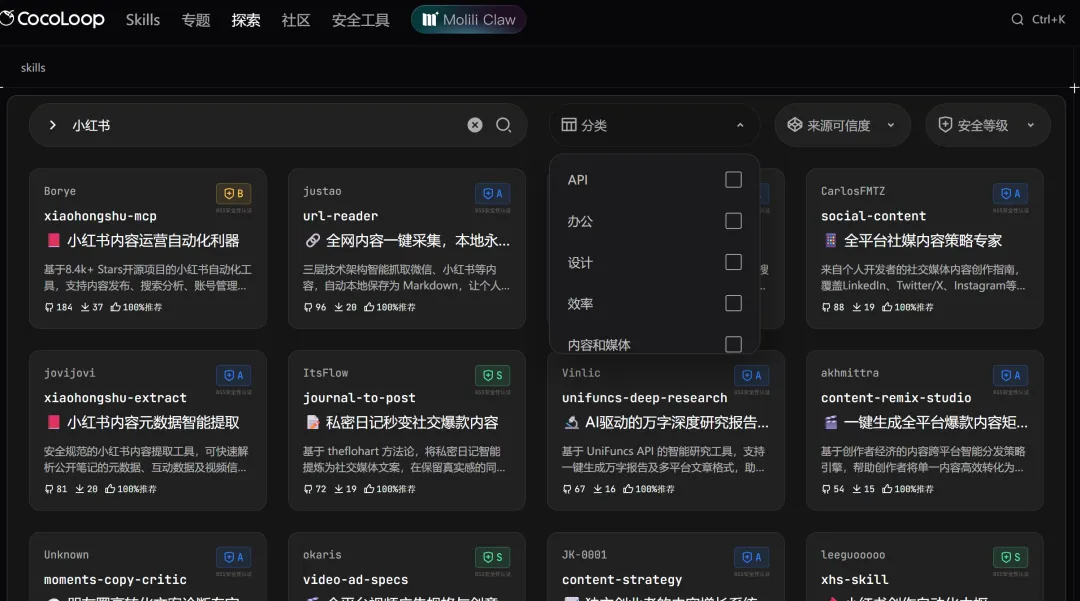
Task: Click the unifuncs-deep-research skill name
Action: click(645, 398)
